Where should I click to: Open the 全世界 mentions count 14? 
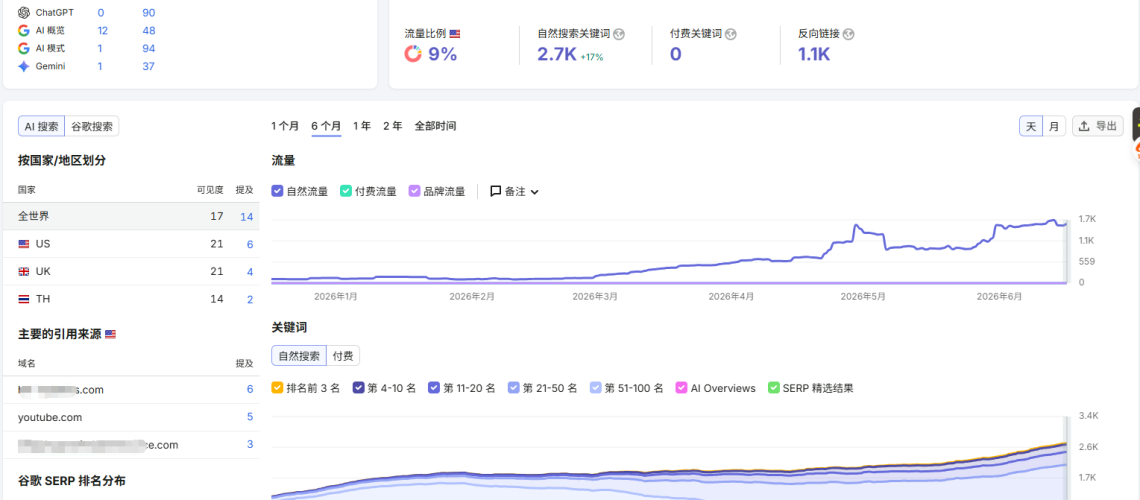pyautogui.click(x=246, y=217)
